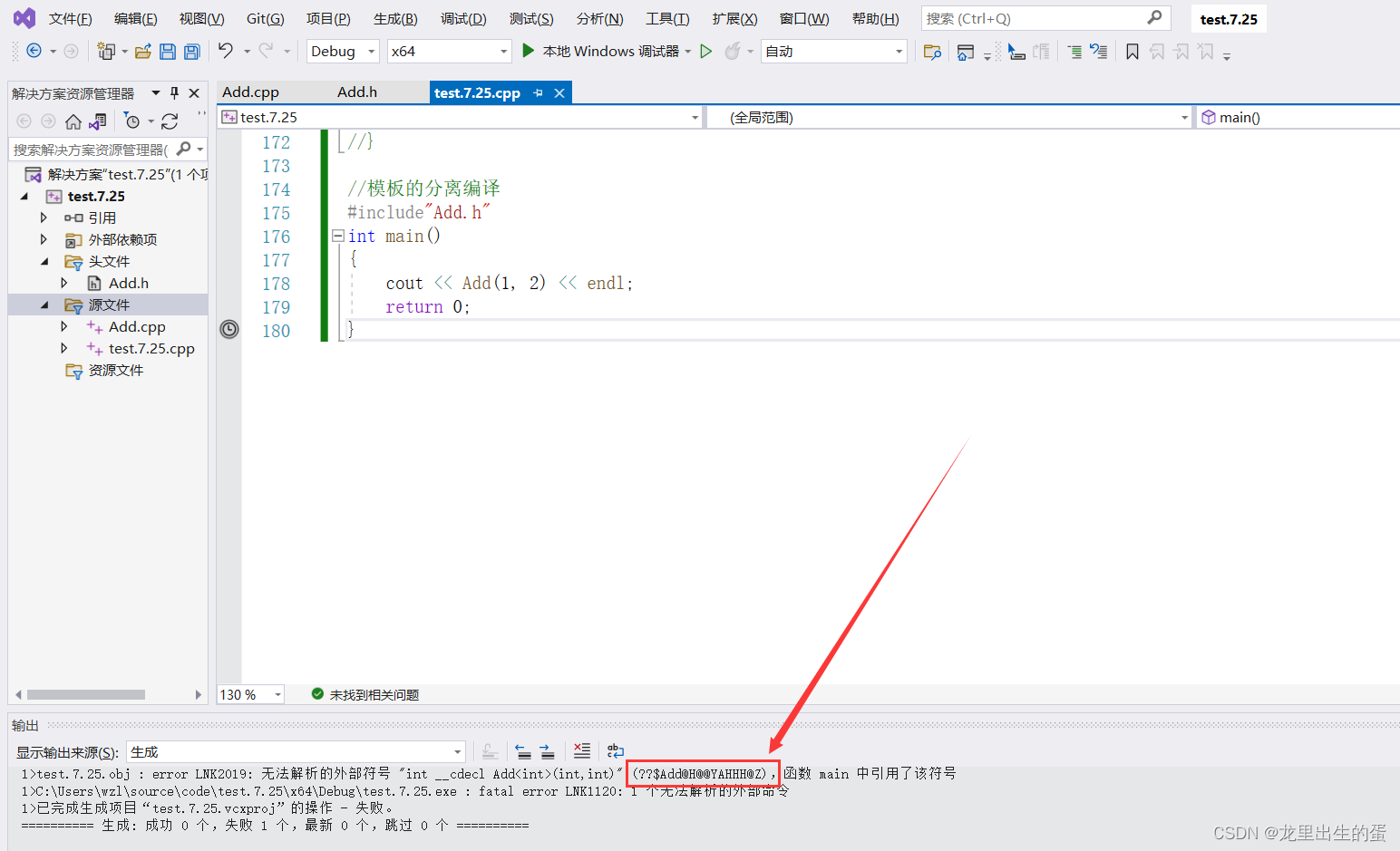Click the search magnifier in Solution Explorer

click(184, 149)
